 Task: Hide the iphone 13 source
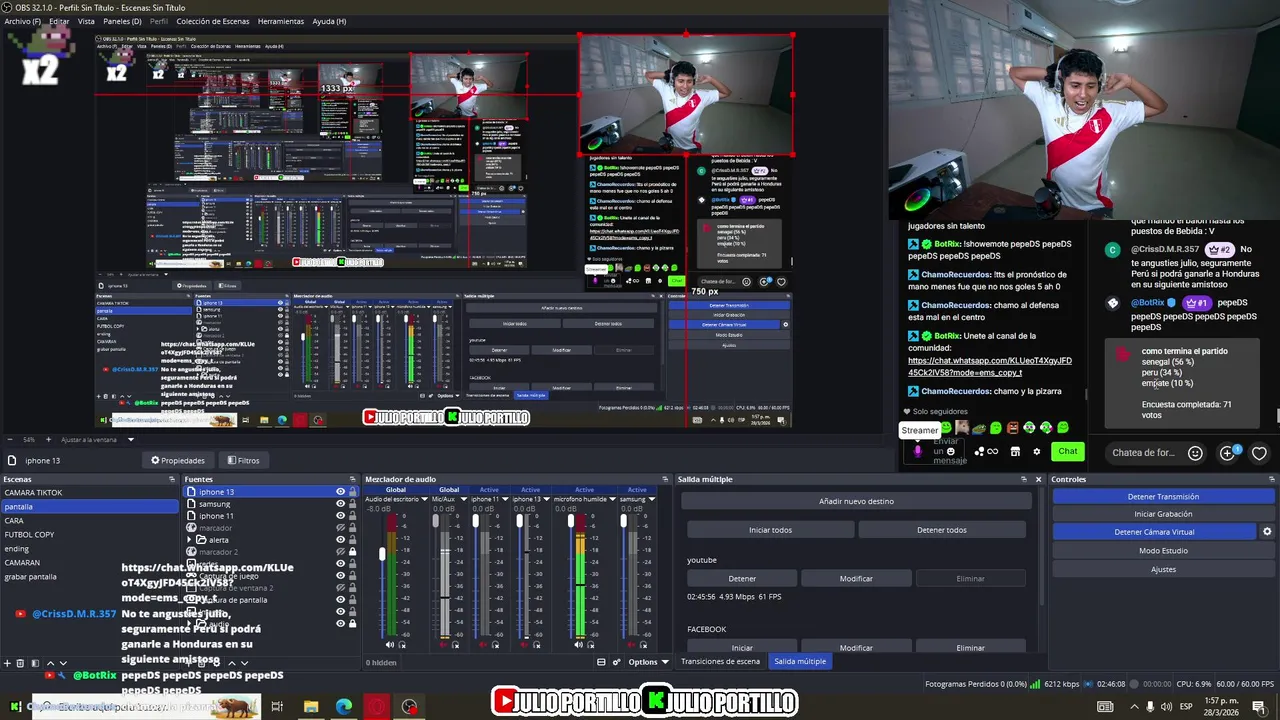tap(340, 492)
